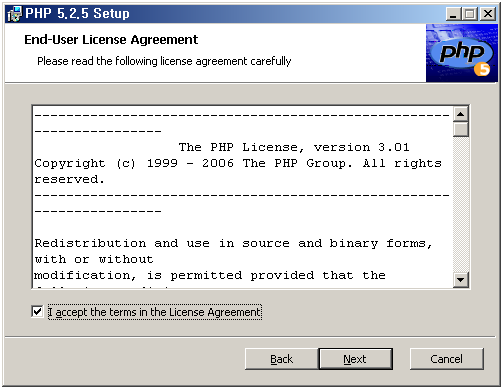Click the PHP 5 logo banner
The width and height of the screenshot is (503, 389).
pyautogui.click(x=462, y=53)
